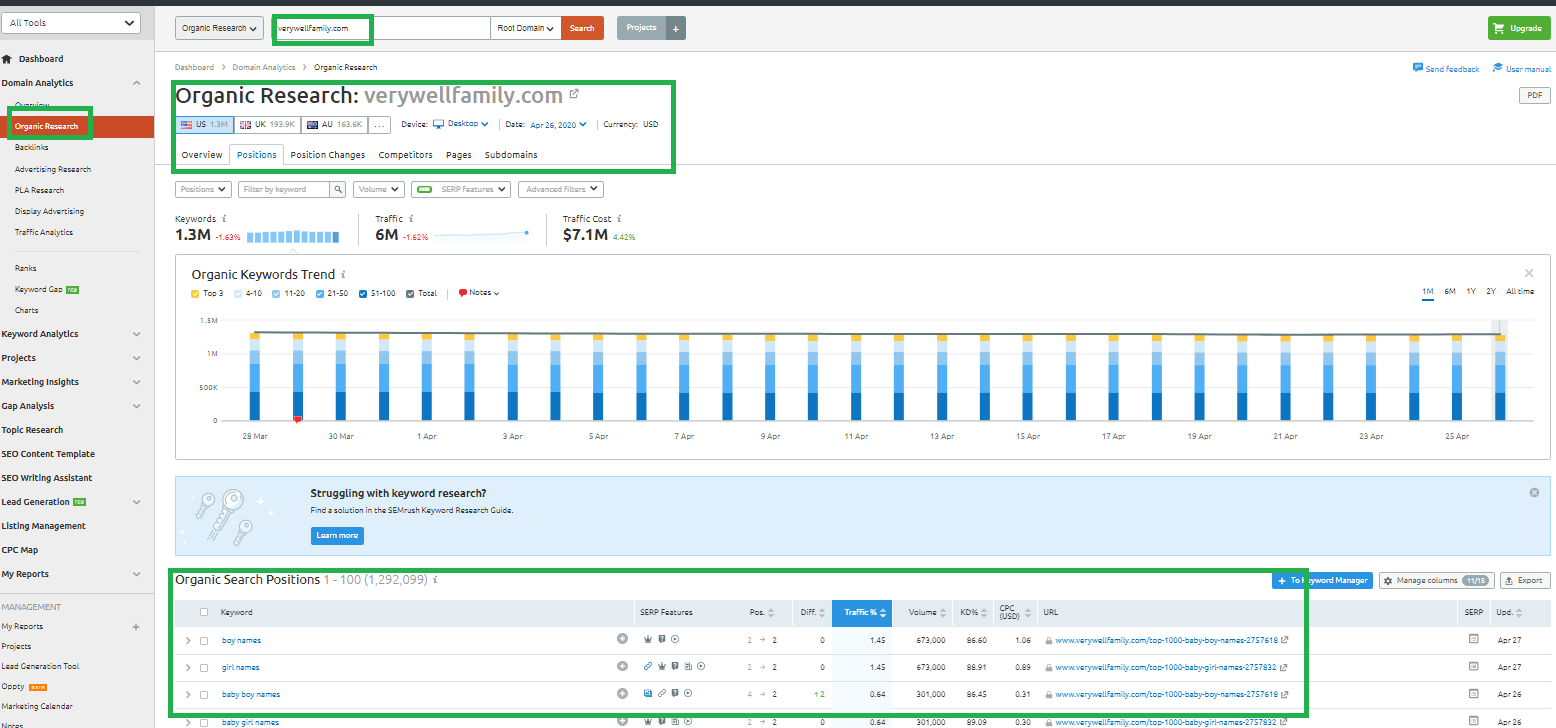
Task: Click the Filter by keyword input
Action: click(285, 189)
